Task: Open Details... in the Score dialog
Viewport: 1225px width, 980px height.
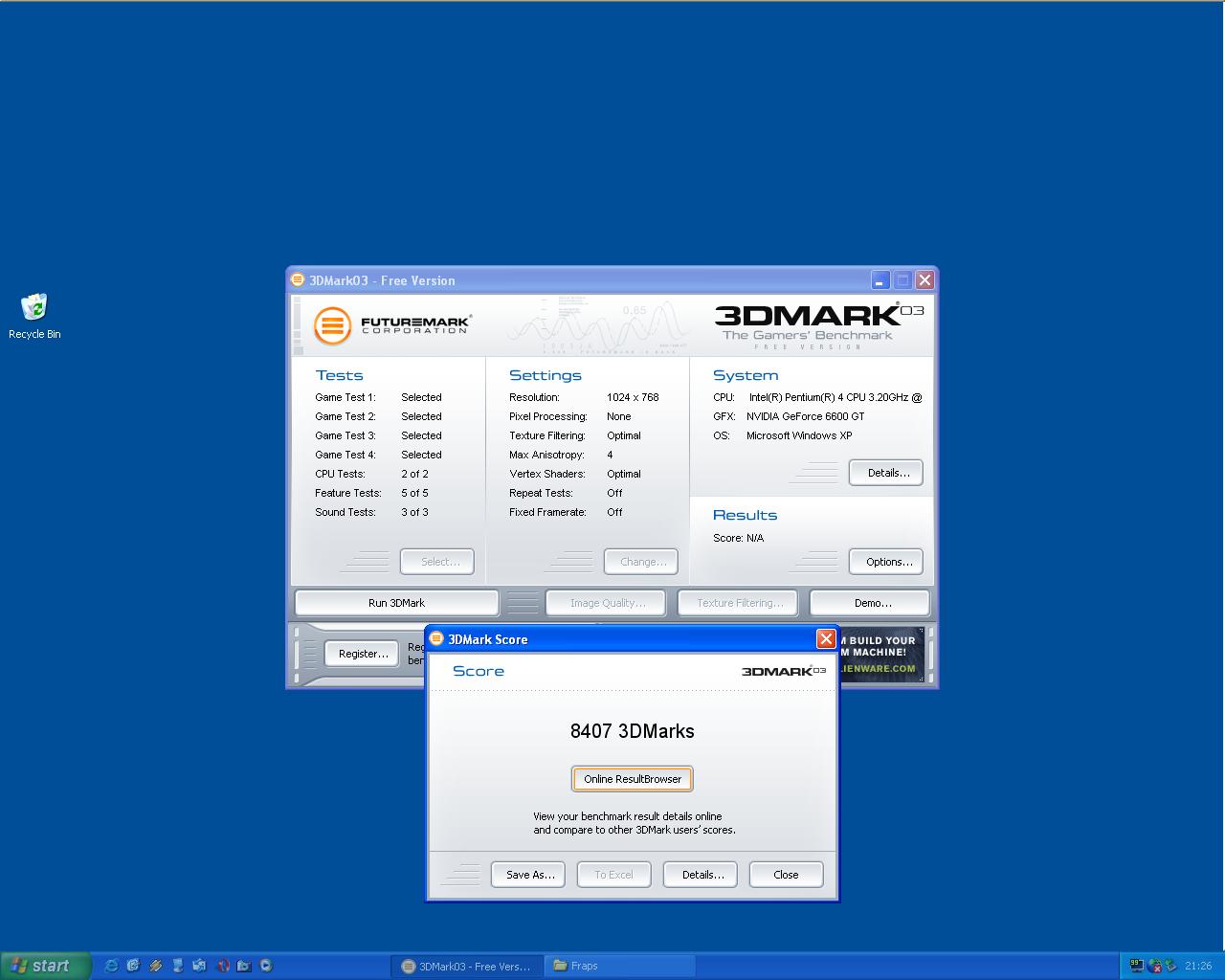Action: 702,875
